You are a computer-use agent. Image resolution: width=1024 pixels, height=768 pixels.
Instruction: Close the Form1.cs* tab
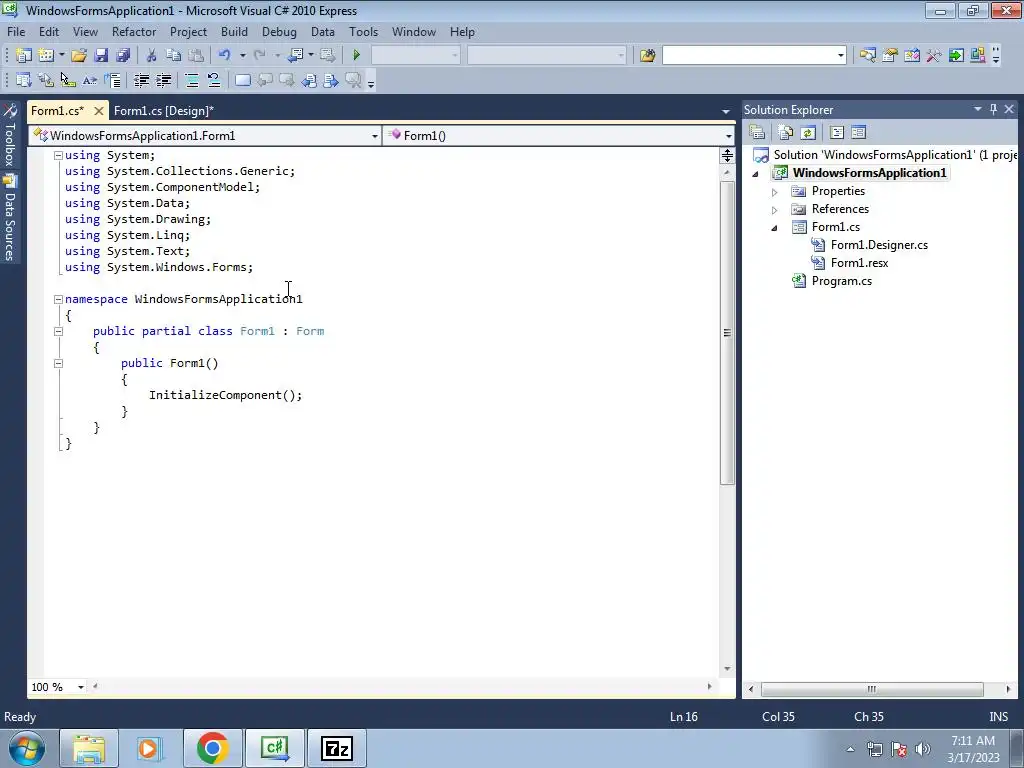pyautogui.click(x=99, y=111)
